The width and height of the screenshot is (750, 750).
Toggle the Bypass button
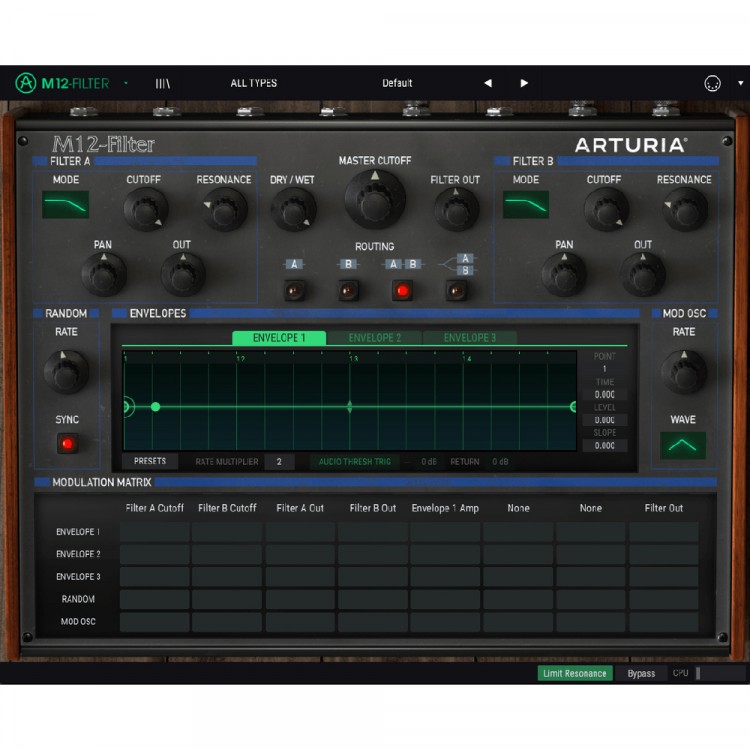(641, 673)
